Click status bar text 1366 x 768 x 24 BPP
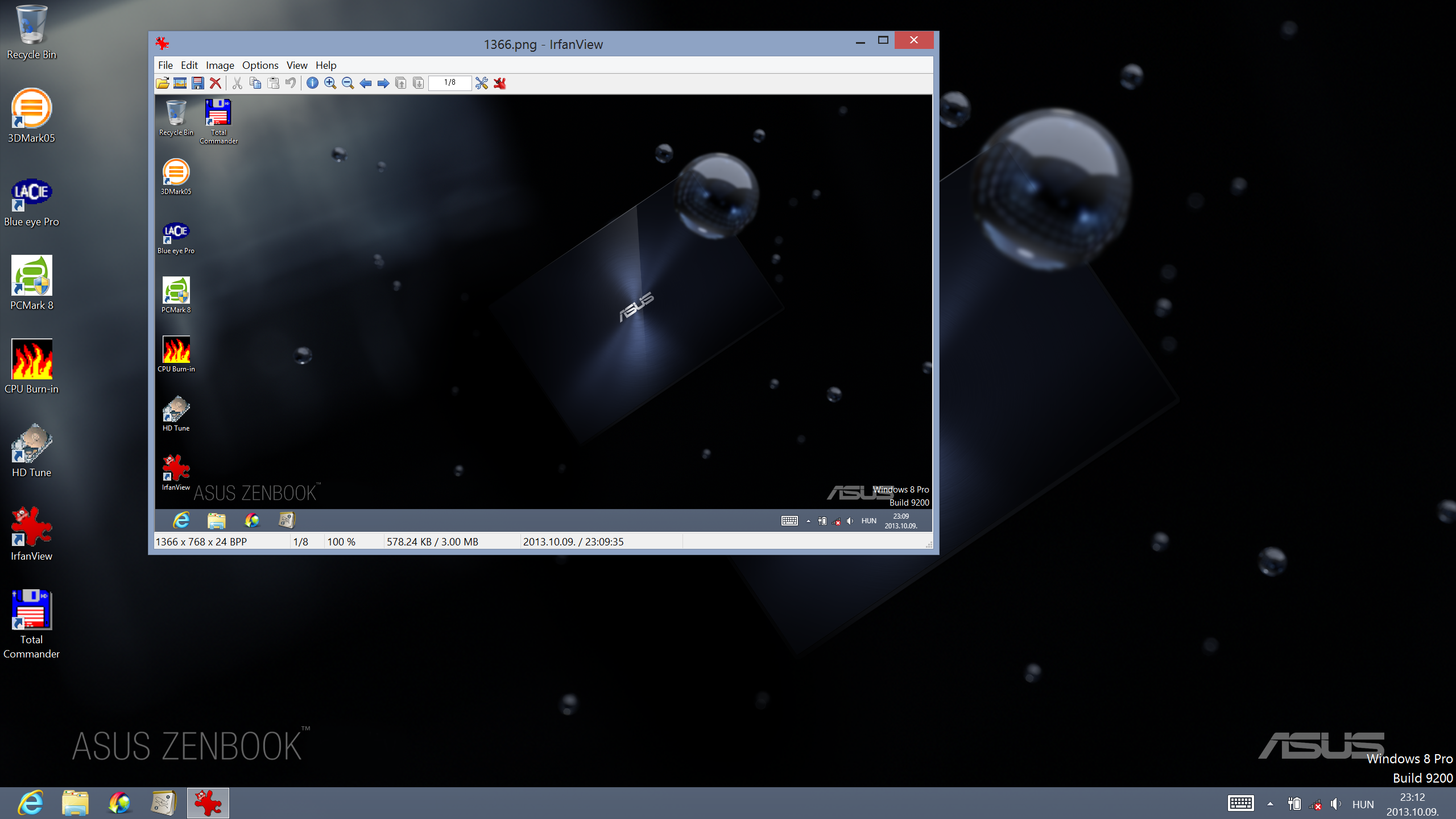Screen dimensions: 1456x819 click(201, 542)
